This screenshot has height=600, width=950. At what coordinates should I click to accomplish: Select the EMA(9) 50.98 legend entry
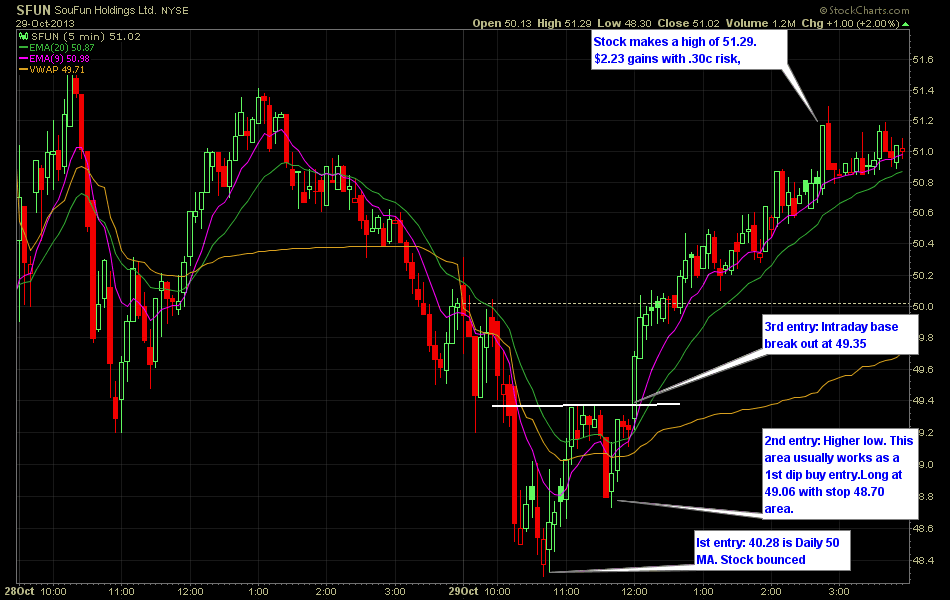59,58
